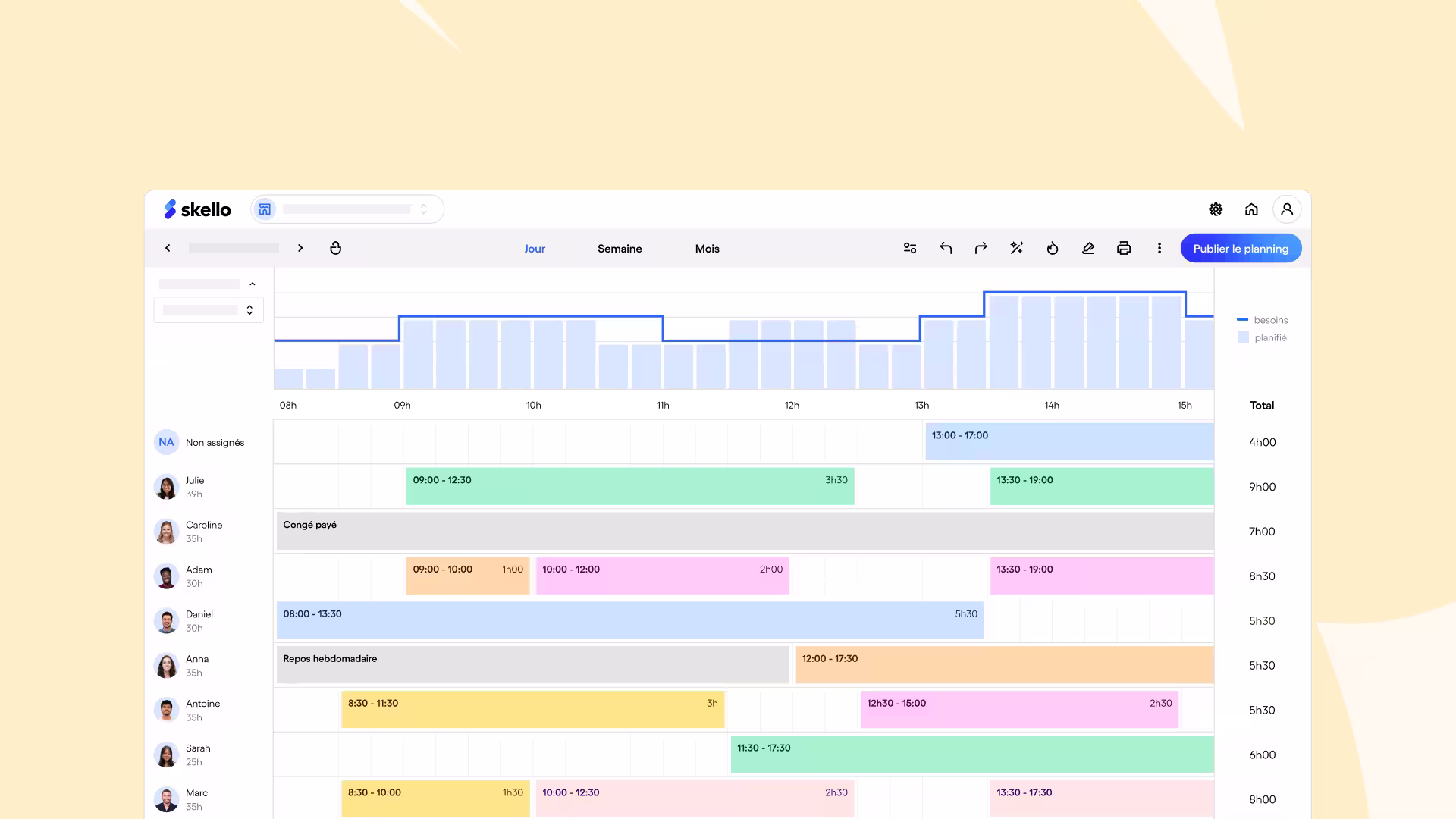Switch to the Semaine view tab
This screenshot has height=819, width=1456.
point(620,249)
